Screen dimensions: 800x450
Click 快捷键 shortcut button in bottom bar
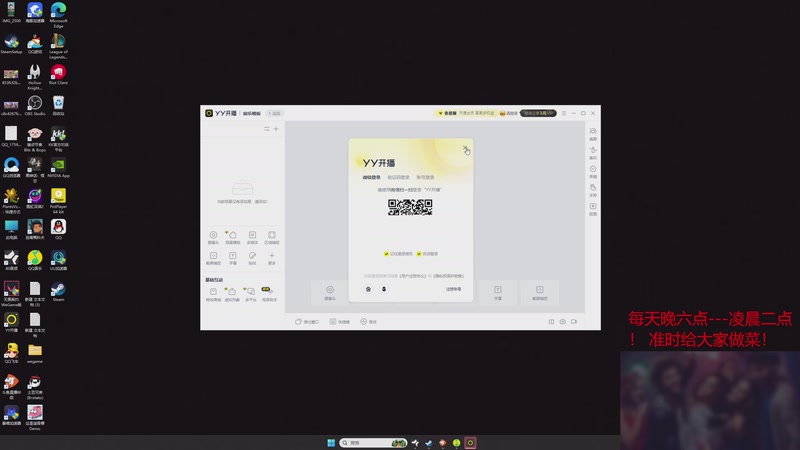(x=340, y=322)
